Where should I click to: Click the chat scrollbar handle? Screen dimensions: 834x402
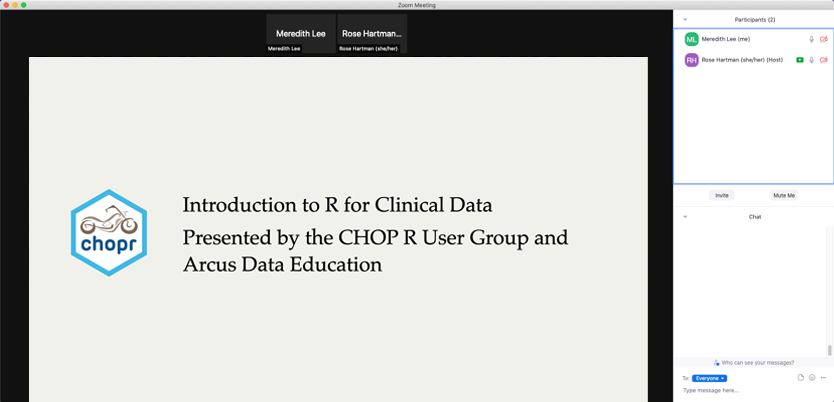829,350
